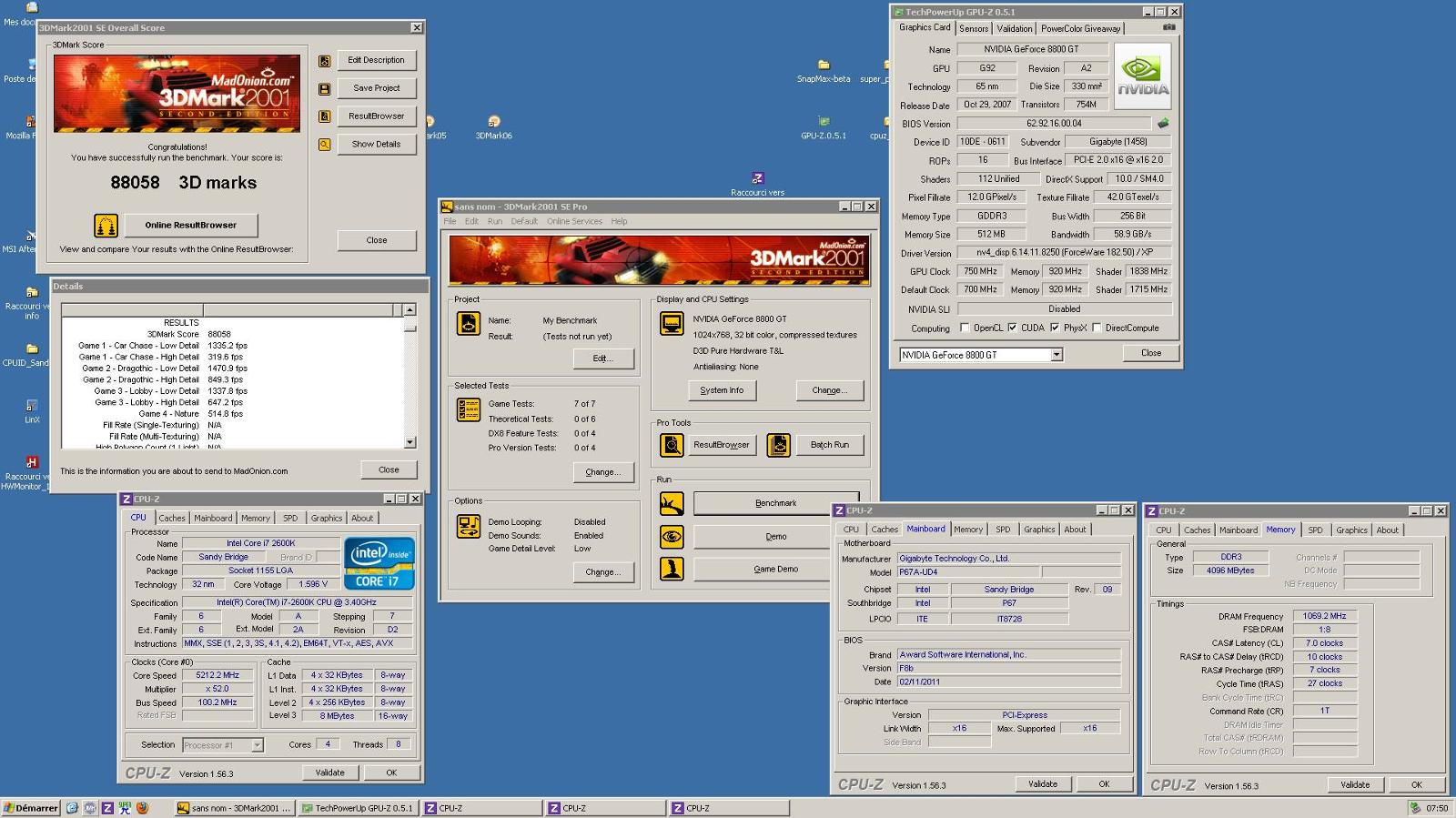Toggle the CUDA checkbox in GPU-Z
The width and height of the screenshot is (1456, 818).
[x=1012, y=328]
